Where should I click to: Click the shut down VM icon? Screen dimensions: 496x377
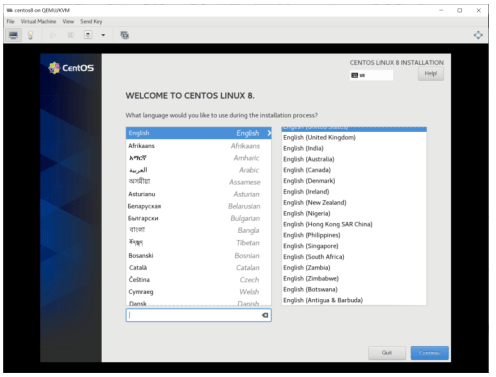click(x=88, y=35)
